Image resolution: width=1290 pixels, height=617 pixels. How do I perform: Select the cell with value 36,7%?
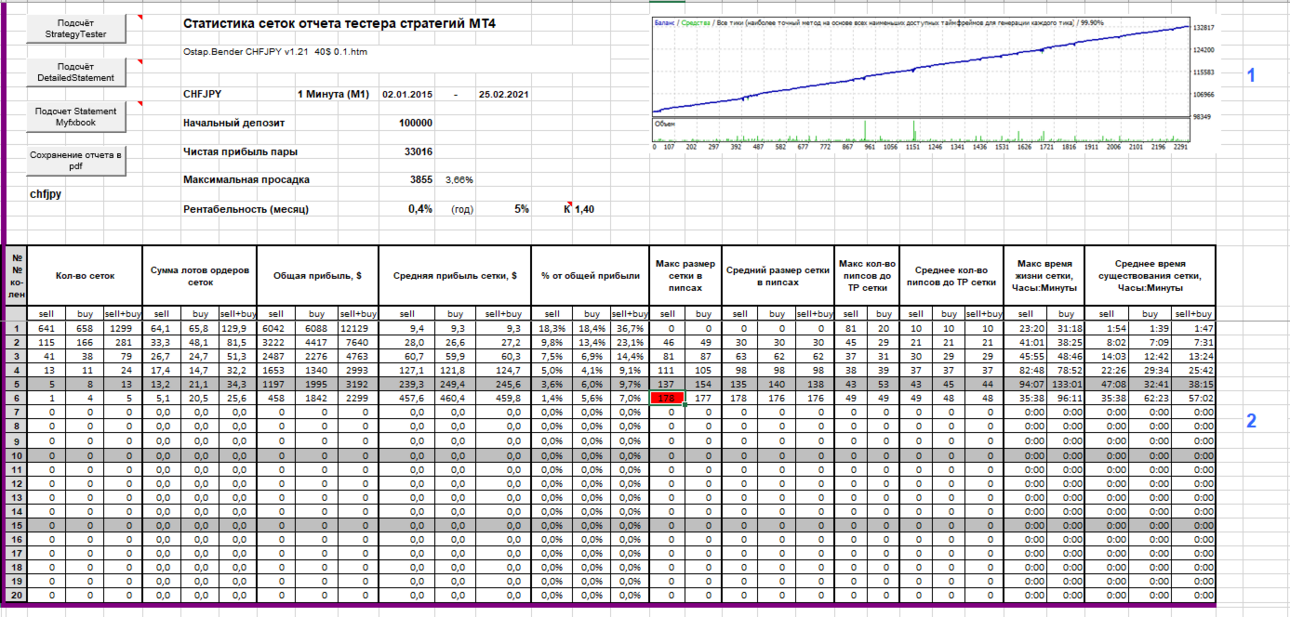click(629, 328)
